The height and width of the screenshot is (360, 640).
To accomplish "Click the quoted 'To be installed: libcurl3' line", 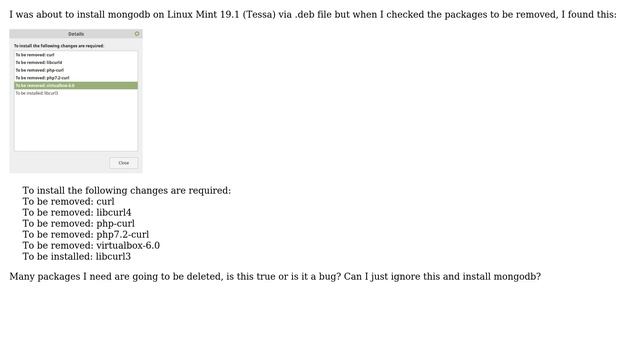I will pos(77,257).
